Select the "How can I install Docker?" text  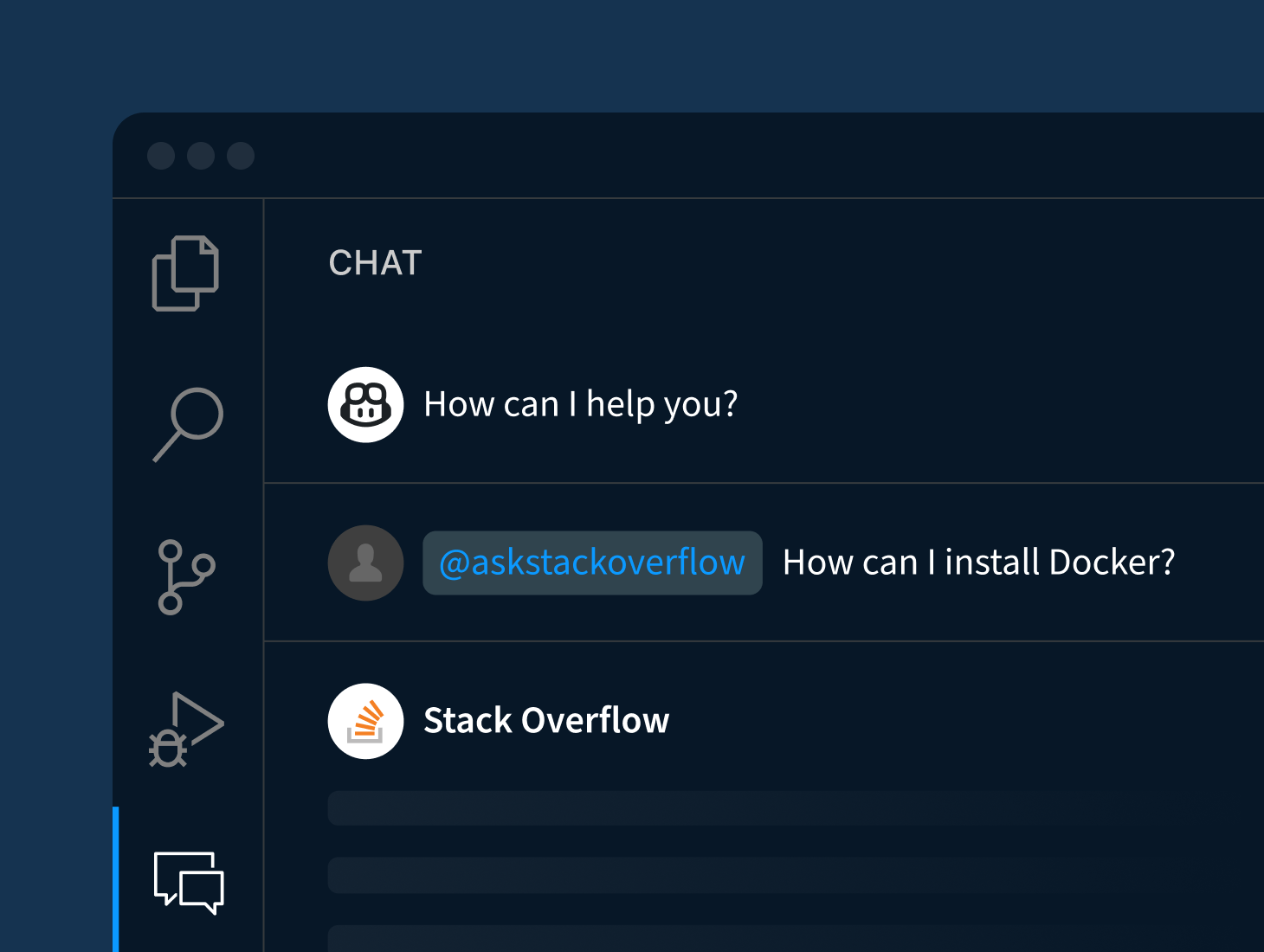click(978, 563)
